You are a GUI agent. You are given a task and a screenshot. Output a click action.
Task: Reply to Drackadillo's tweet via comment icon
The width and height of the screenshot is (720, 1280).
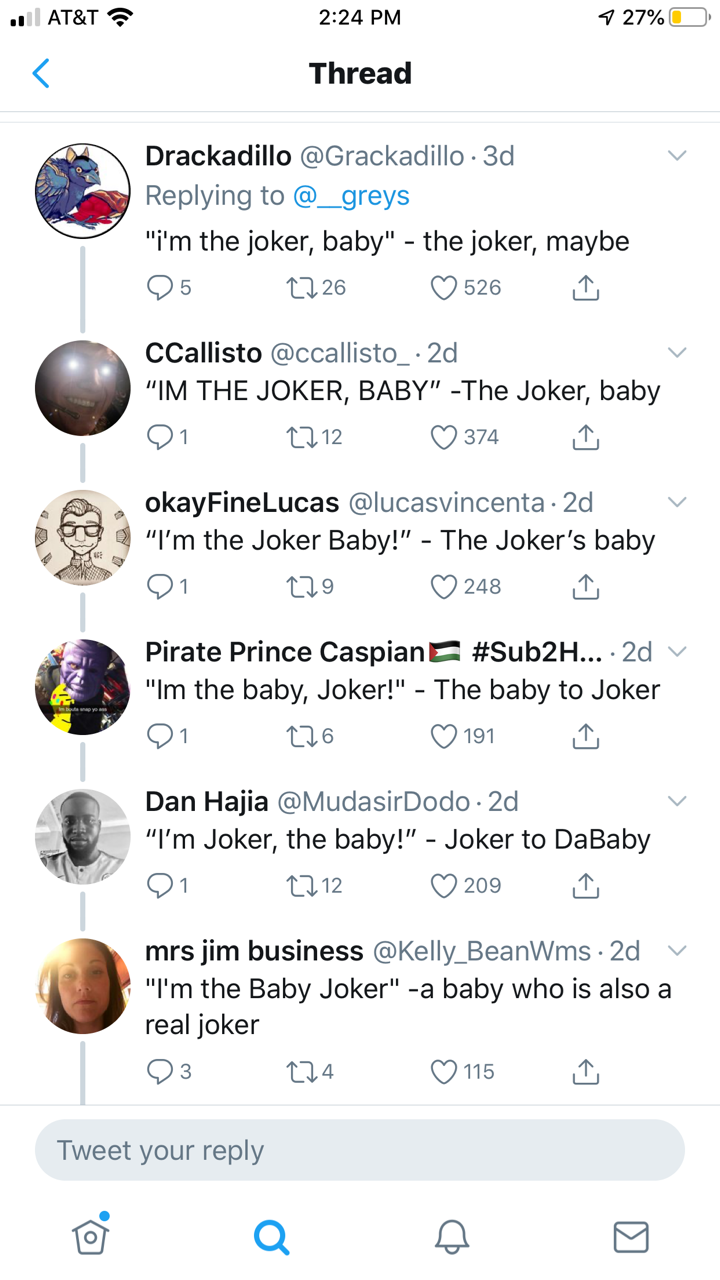(160, 288)
